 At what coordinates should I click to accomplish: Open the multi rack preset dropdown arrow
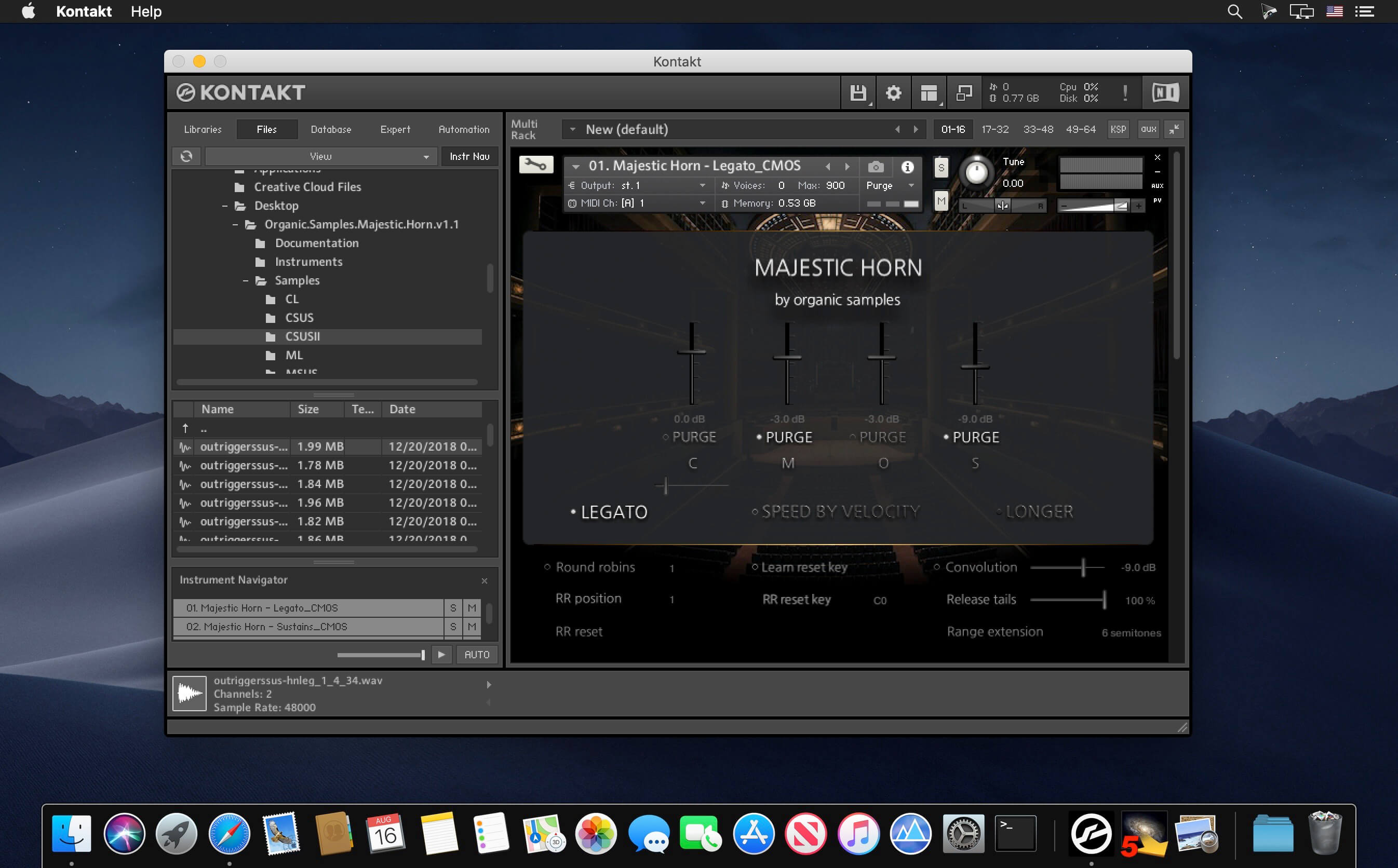click(572, 130)
